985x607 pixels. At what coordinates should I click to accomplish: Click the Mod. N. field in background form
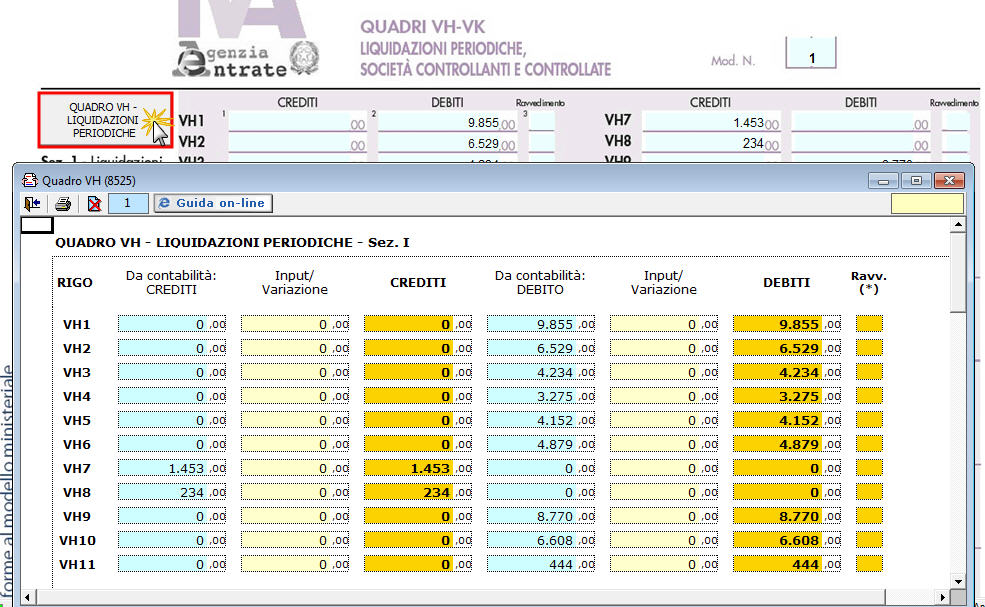(811, 53)
